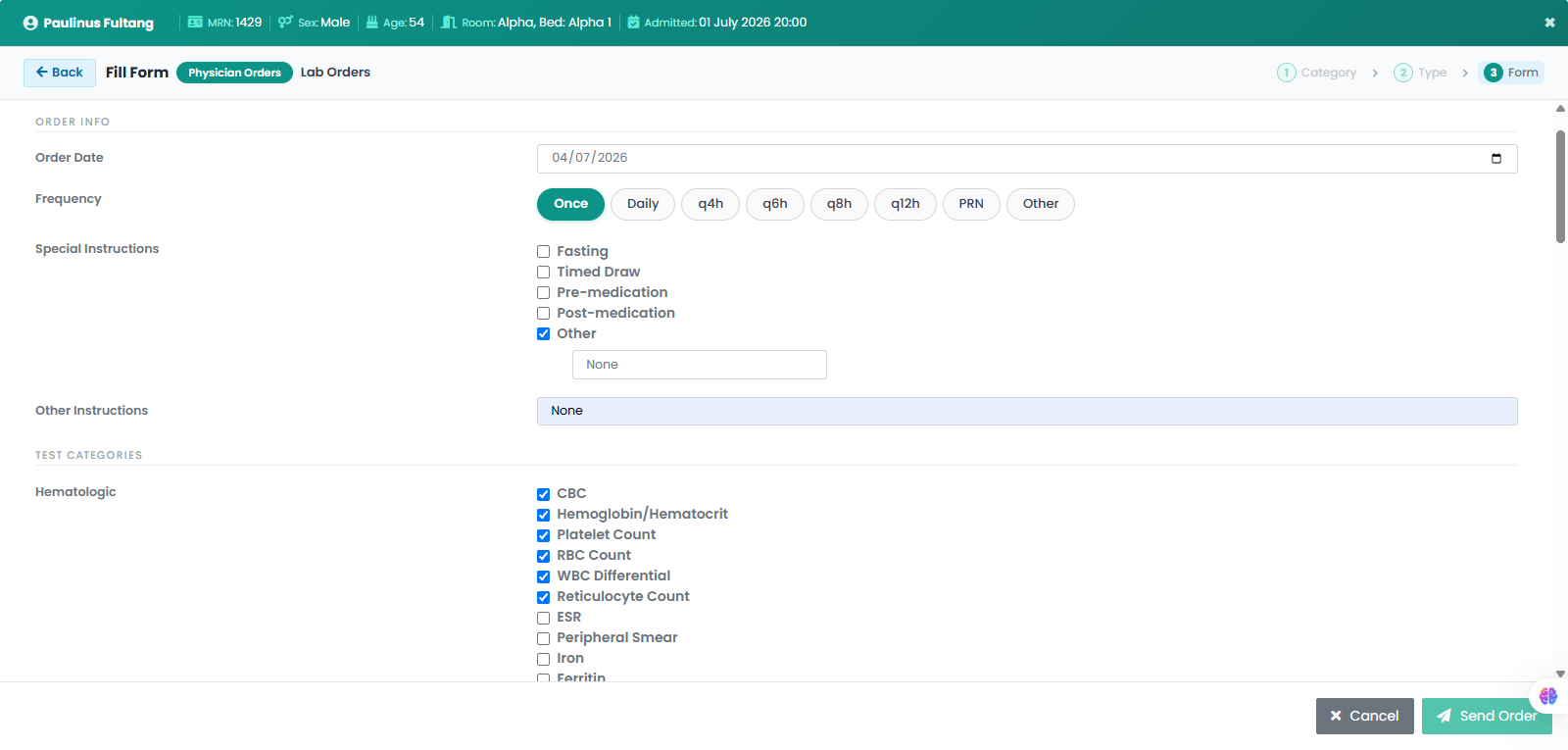Go back using the Back button

(x=60, y=73)
